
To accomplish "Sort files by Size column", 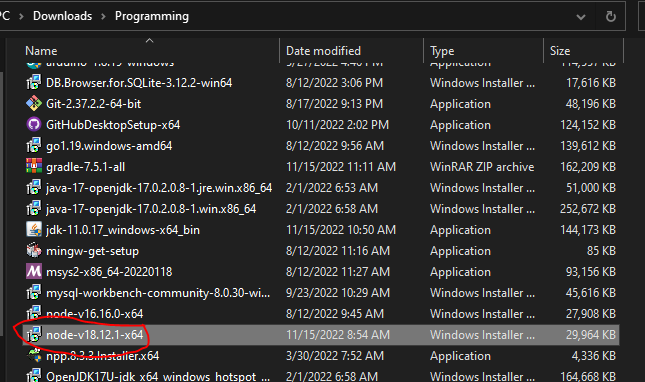I will click(x=560, y=51).
